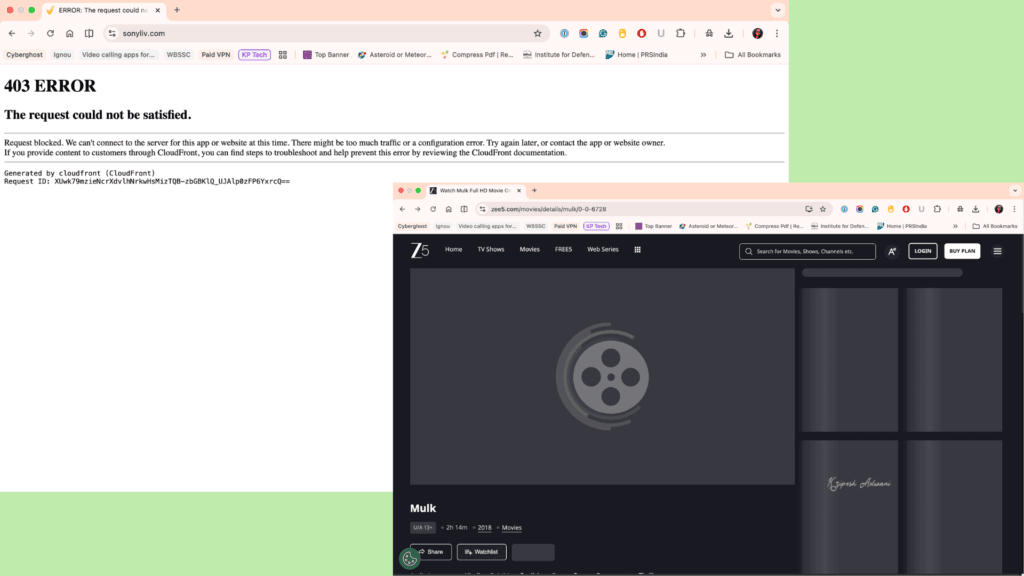Focus the sonyliv.com address bar

327,33
